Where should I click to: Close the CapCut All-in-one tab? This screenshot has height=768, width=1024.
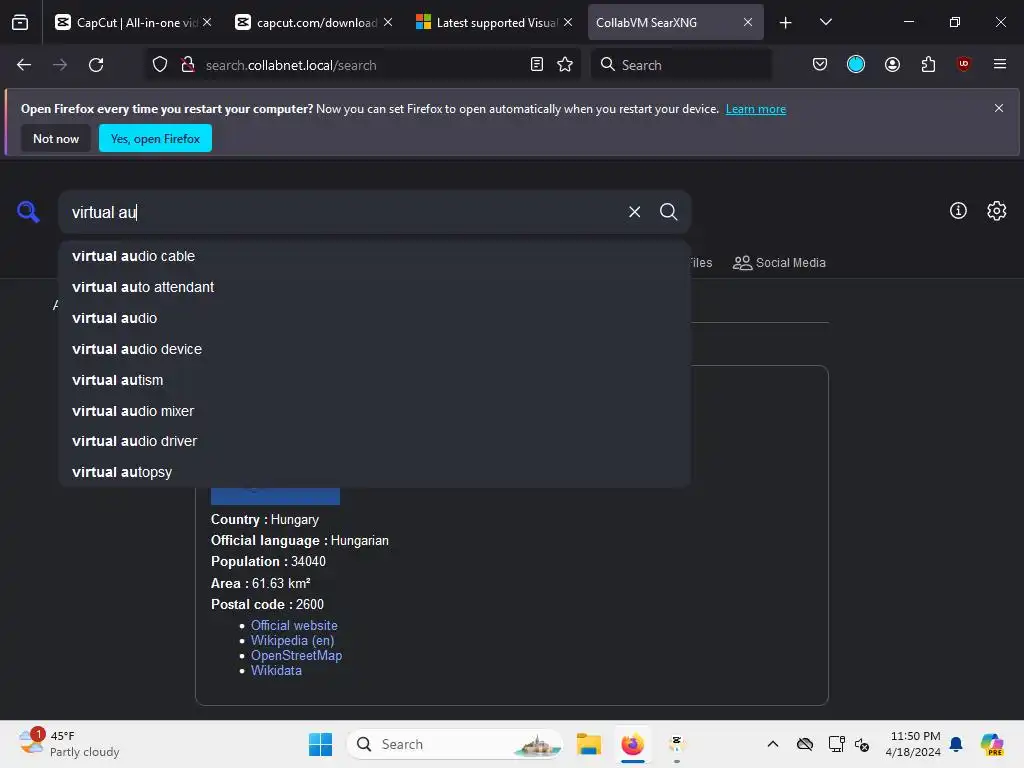207,22
